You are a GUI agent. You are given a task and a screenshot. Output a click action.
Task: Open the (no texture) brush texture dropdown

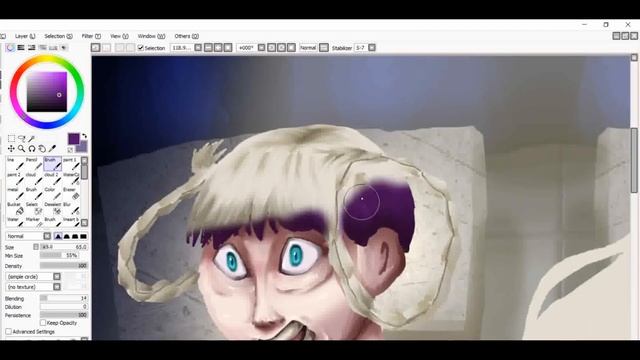[57, 287]
